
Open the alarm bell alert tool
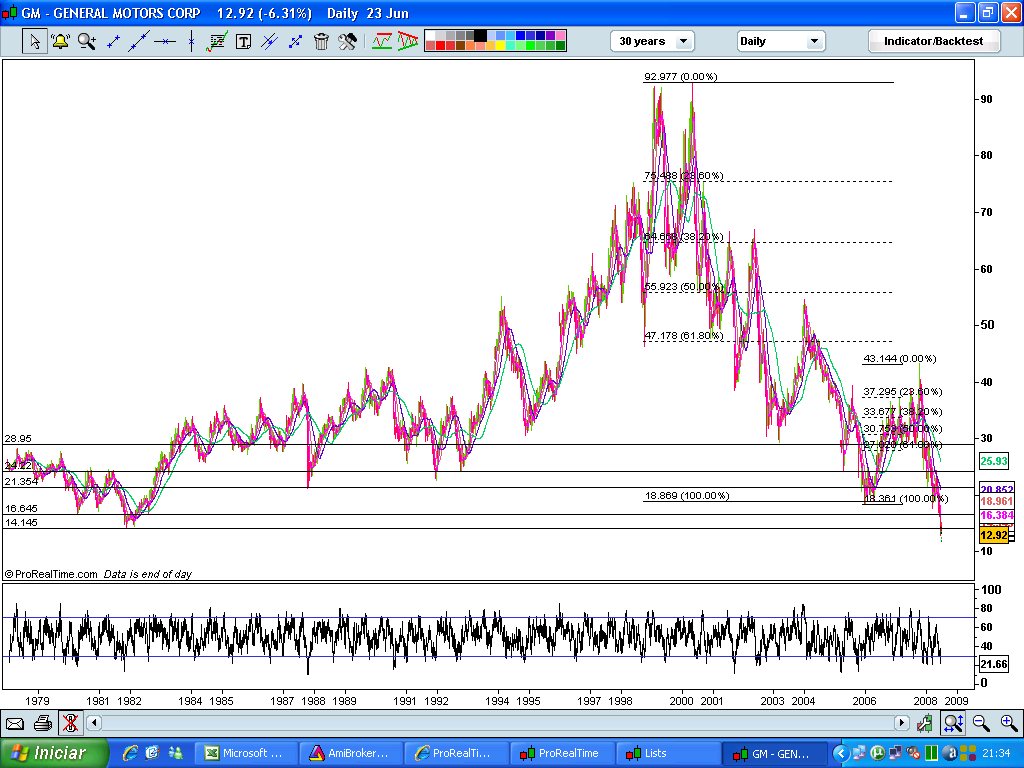61,41
